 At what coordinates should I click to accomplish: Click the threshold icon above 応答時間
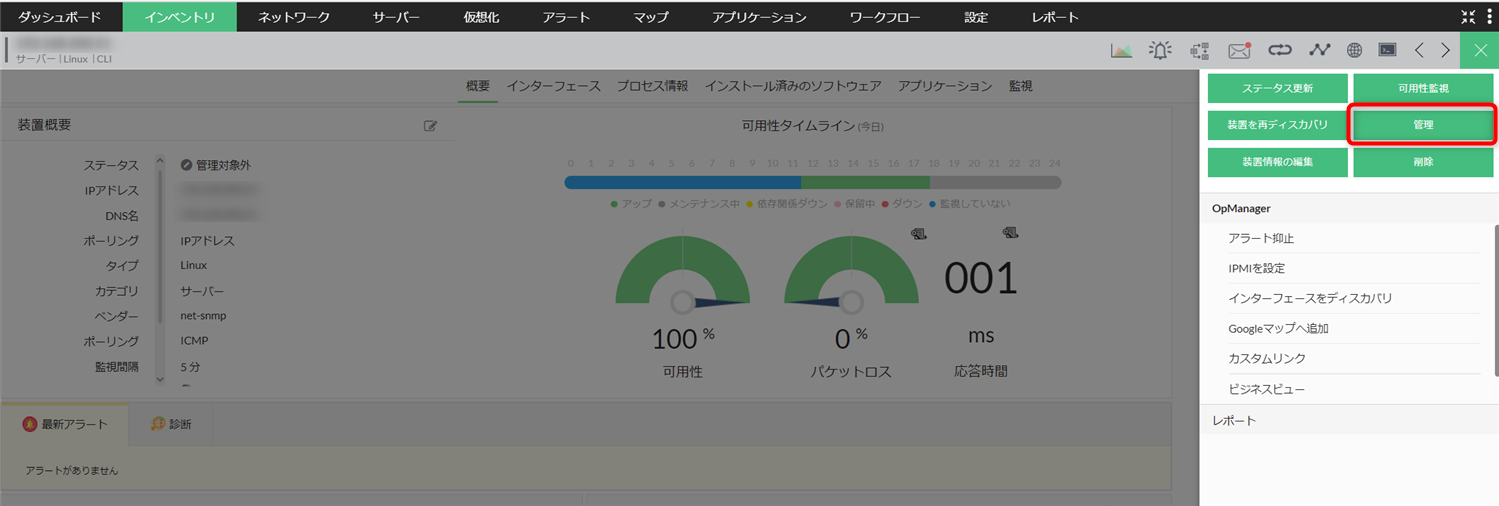[1010, 233]
